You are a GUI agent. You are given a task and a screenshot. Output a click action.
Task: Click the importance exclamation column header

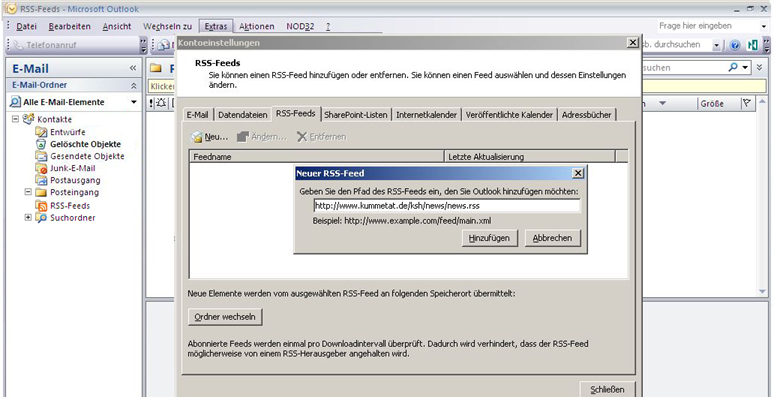(152, 103)
